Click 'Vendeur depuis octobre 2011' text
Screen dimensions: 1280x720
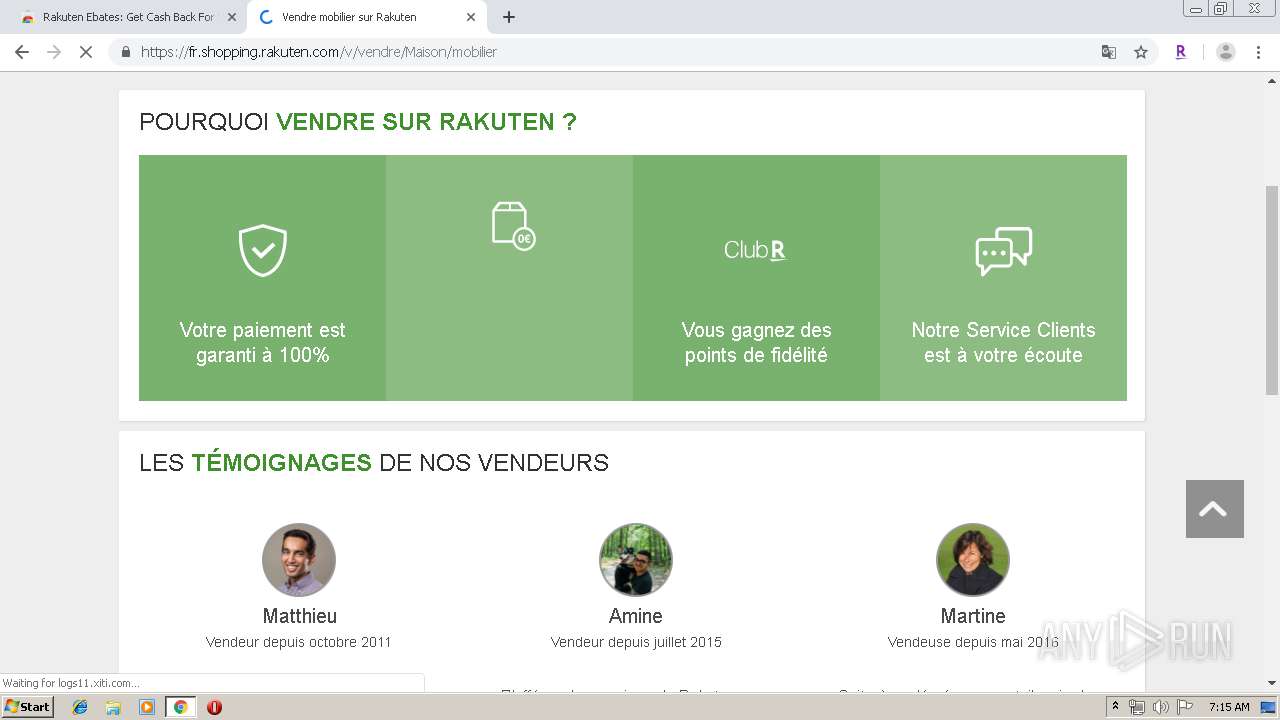pyautogui.click(x=299, y=642)
